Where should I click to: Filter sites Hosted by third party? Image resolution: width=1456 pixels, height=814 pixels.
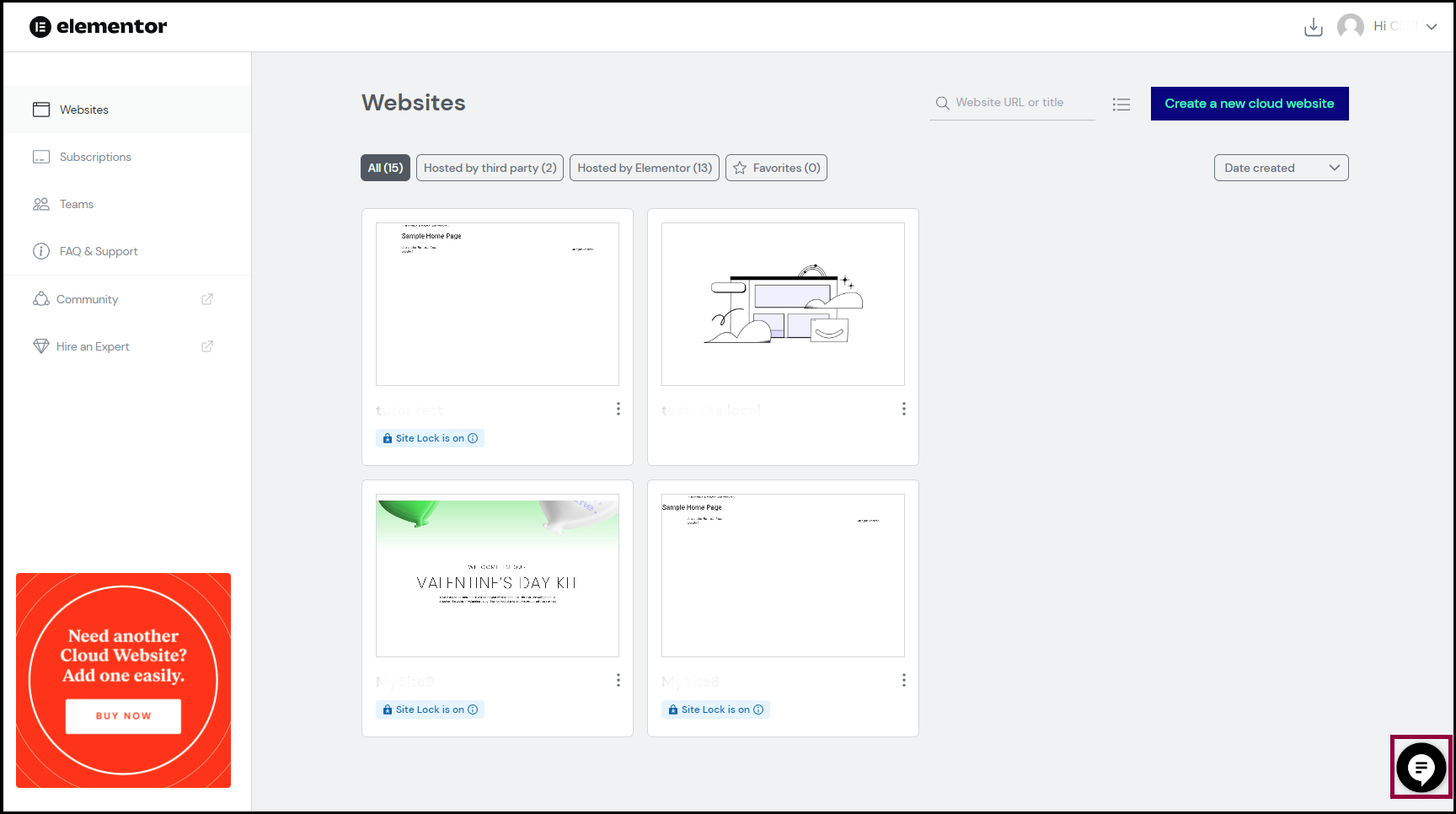tap(490, 168)
